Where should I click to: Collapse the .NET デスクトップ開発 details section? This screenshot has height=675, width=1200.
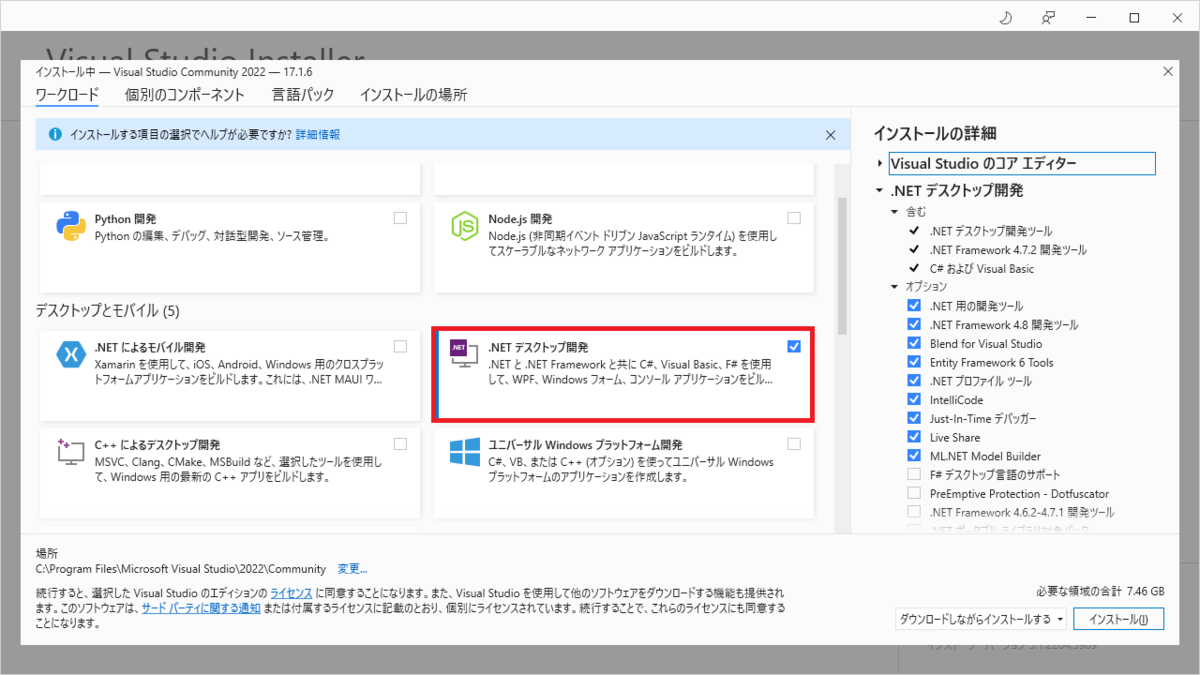[x=880, y=191]
